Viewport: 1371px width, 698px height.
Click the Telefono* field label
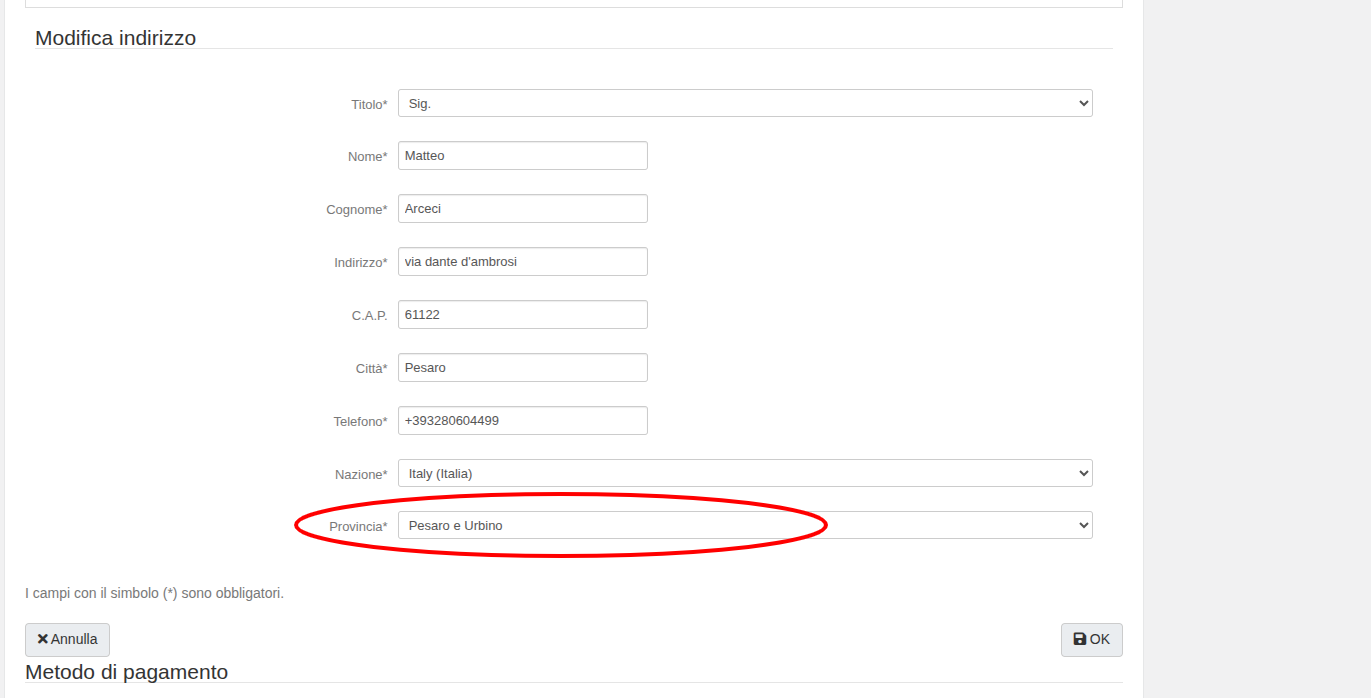[x=359, y=422]
